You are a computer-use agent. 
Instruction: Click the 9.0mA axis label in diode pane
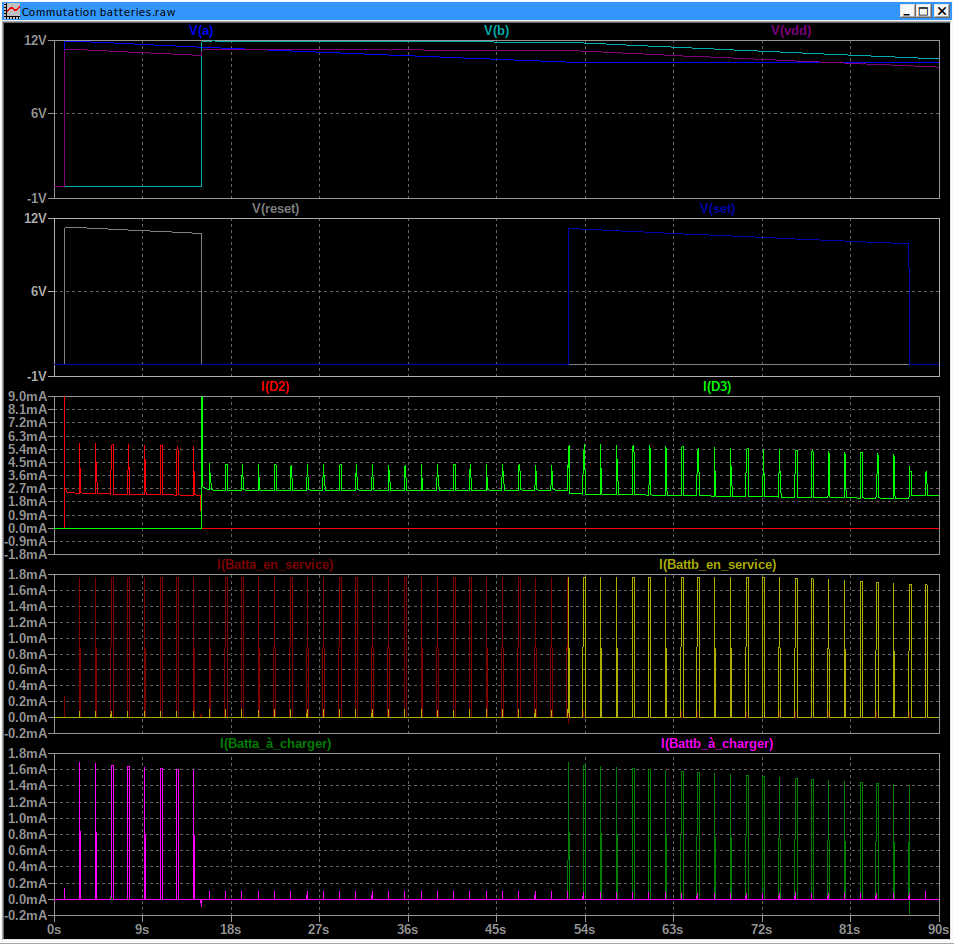pos(27,397)
